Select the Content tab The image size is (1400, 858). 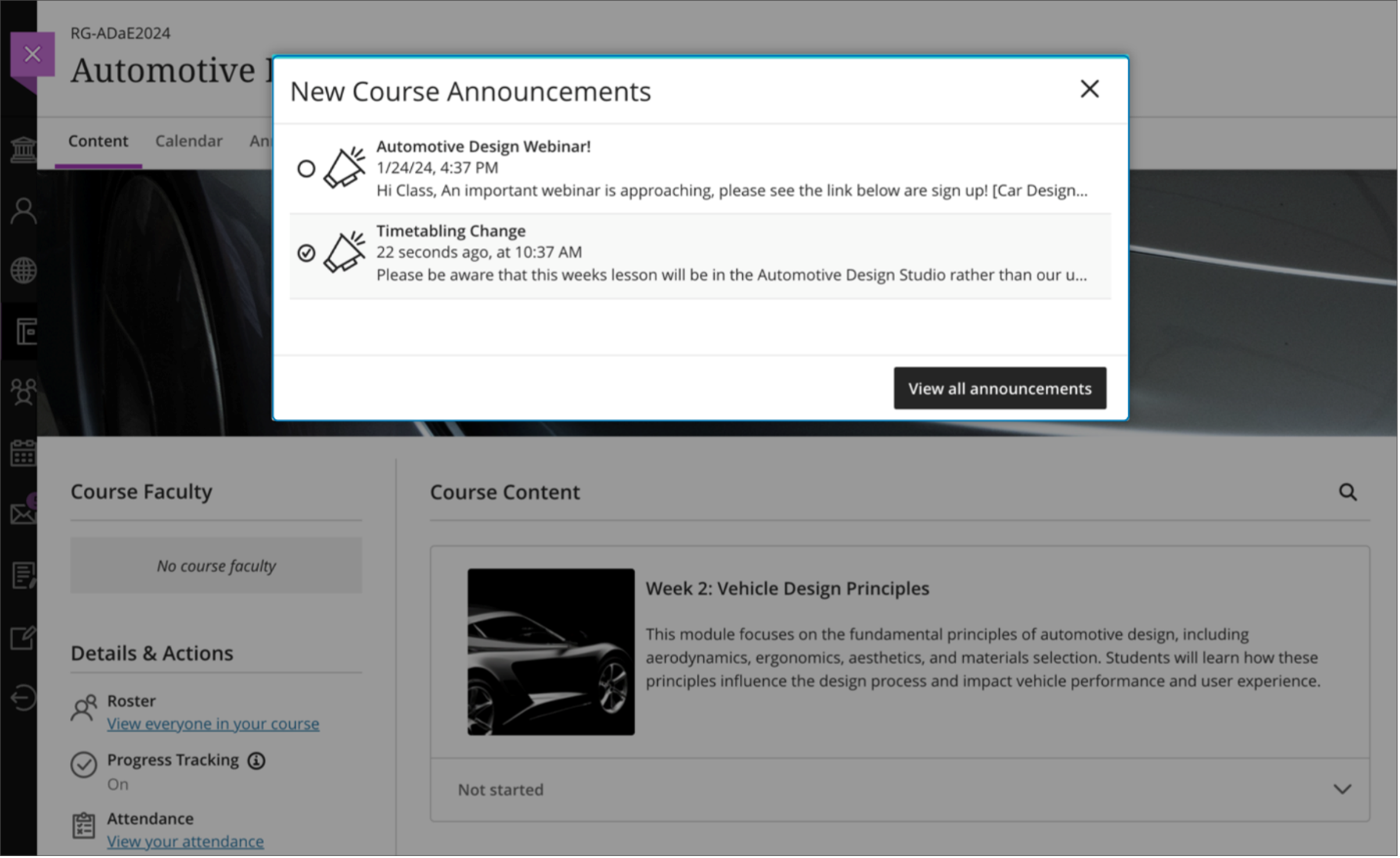point(98,141)
